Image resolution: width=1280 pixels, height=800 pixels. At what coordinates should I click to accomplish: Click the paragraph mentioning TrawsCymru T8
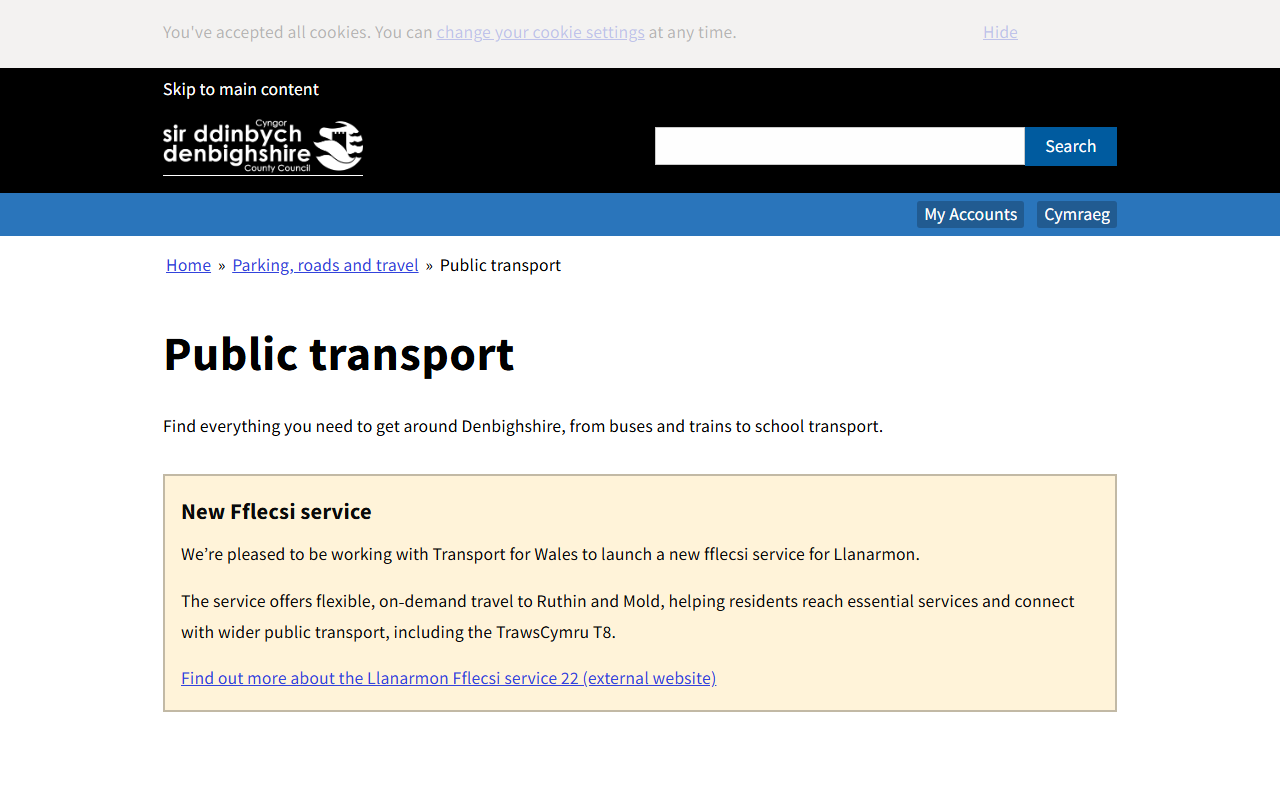tap(628, 616)
